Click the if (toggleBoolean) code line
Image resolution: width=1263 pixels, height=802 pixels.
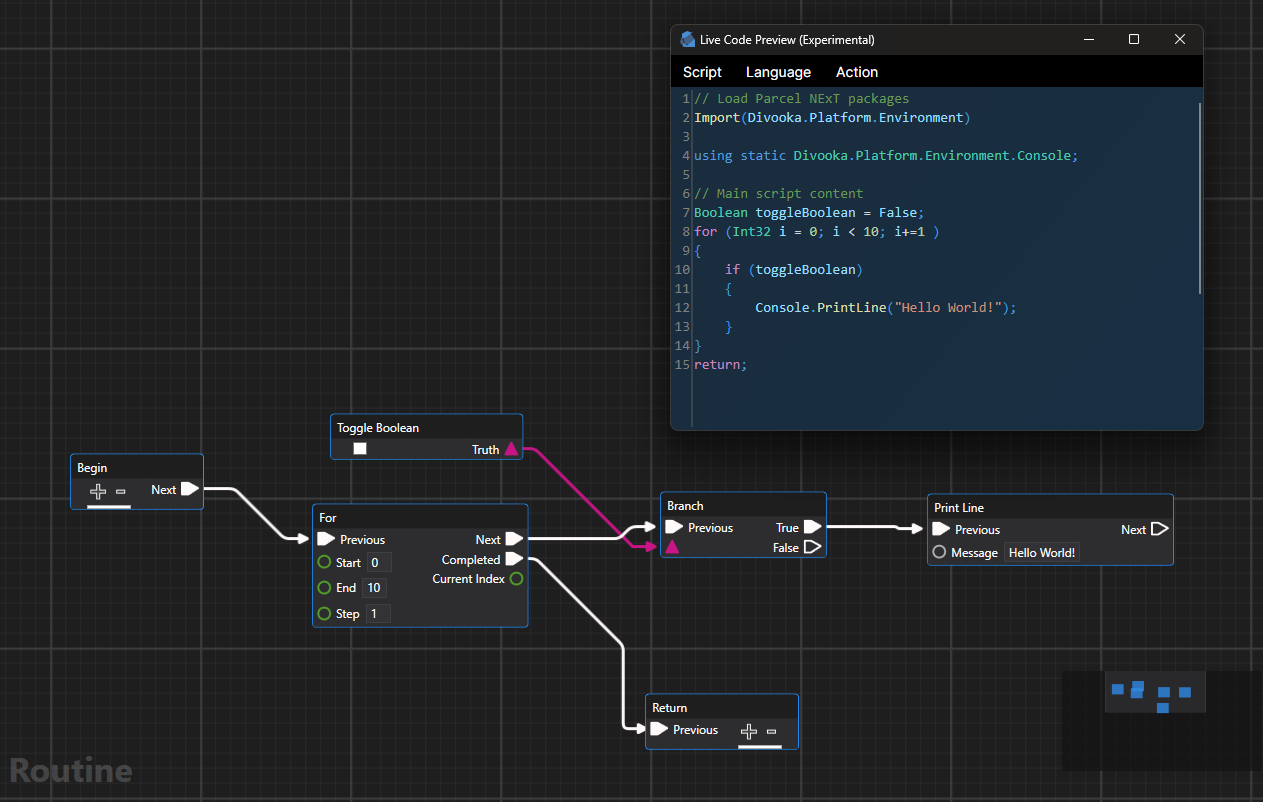794,269
